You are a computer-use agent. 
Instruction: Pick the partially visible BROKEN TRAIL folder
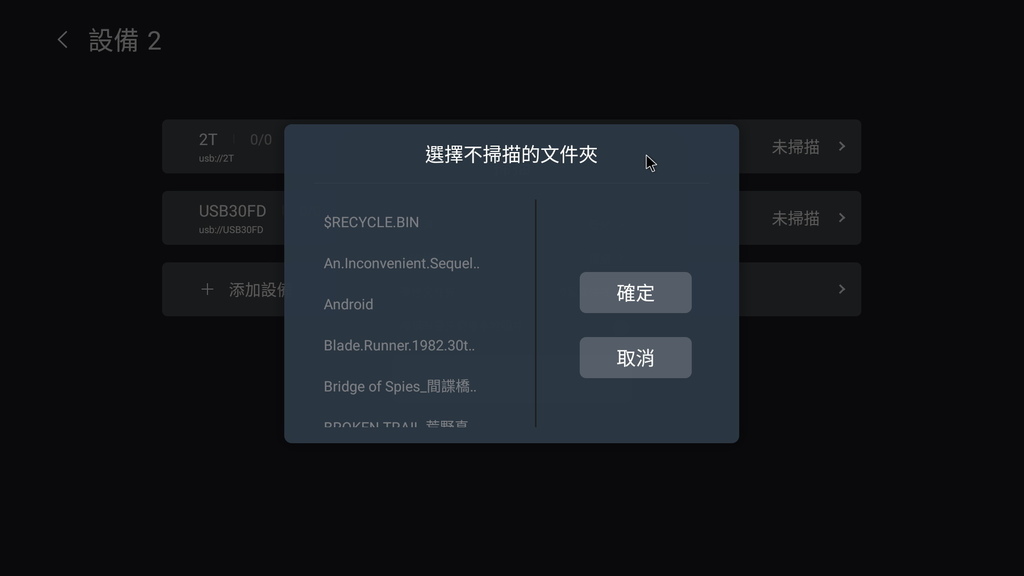point(396,423)
